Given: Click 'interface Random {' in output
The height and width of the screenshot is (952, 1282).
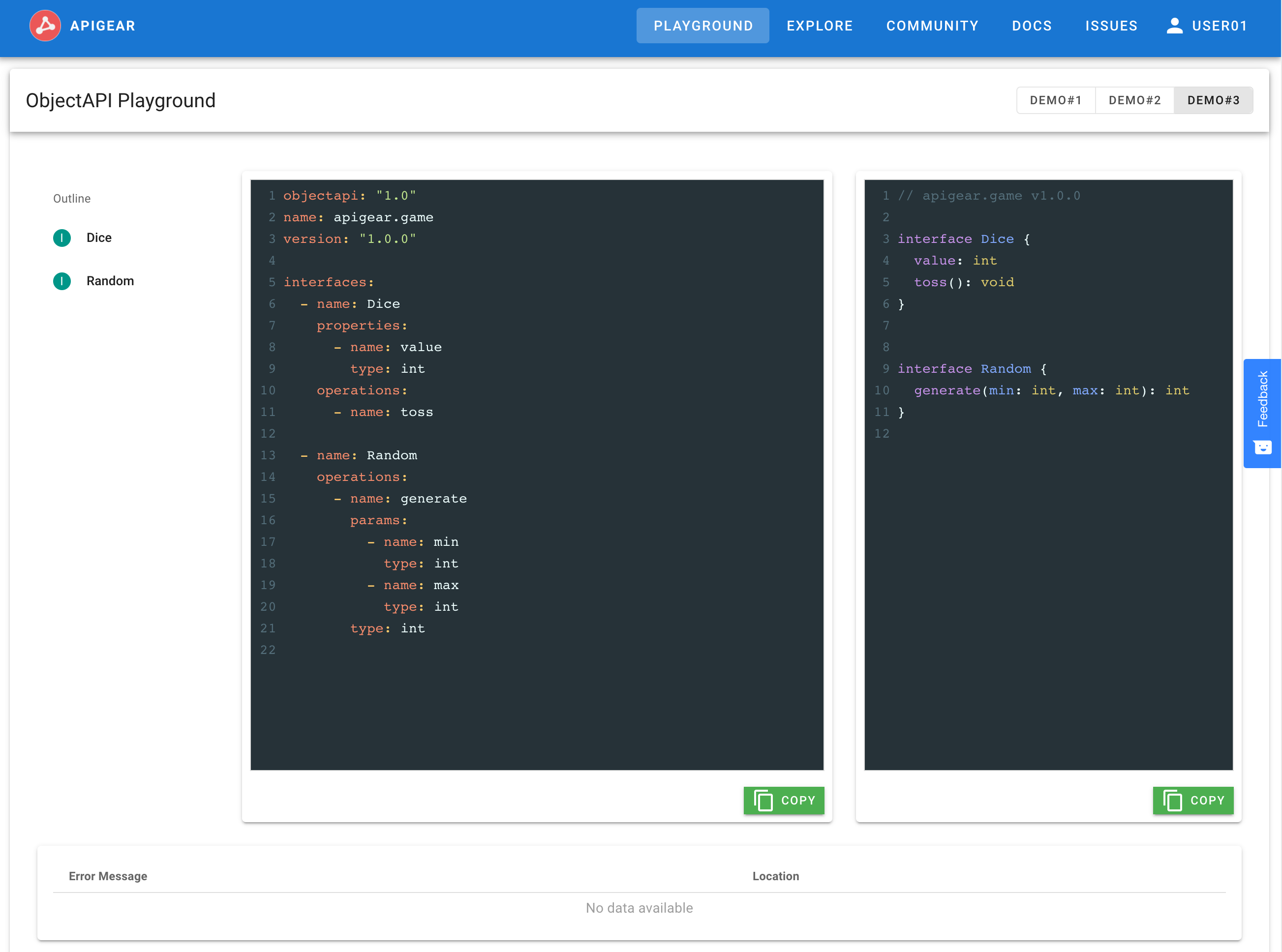Looking at the screenshot, I should (x=973, y=369).
